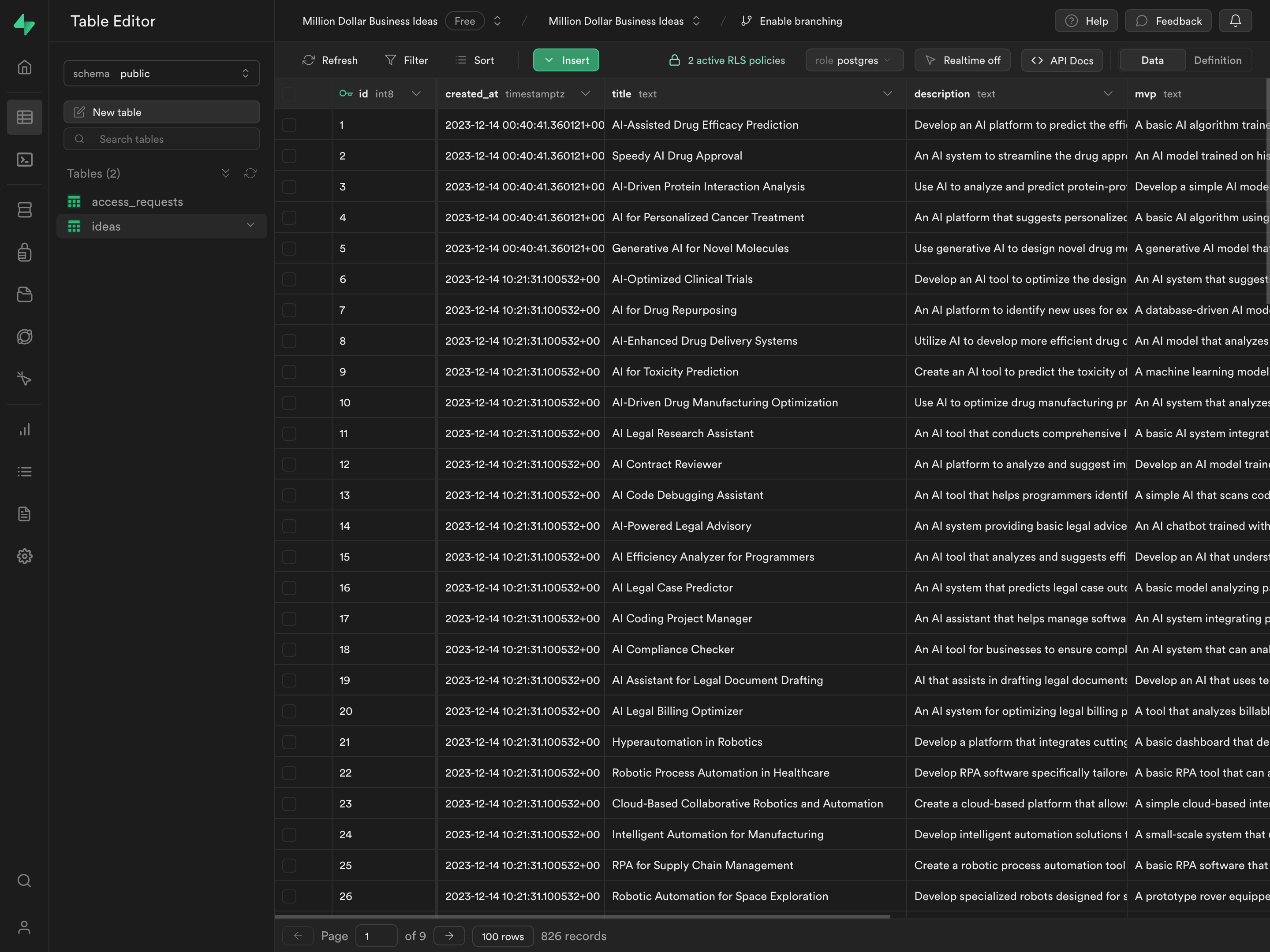
Task: Toggle the checkbox next to row 12
Action: tap(289, 464)
